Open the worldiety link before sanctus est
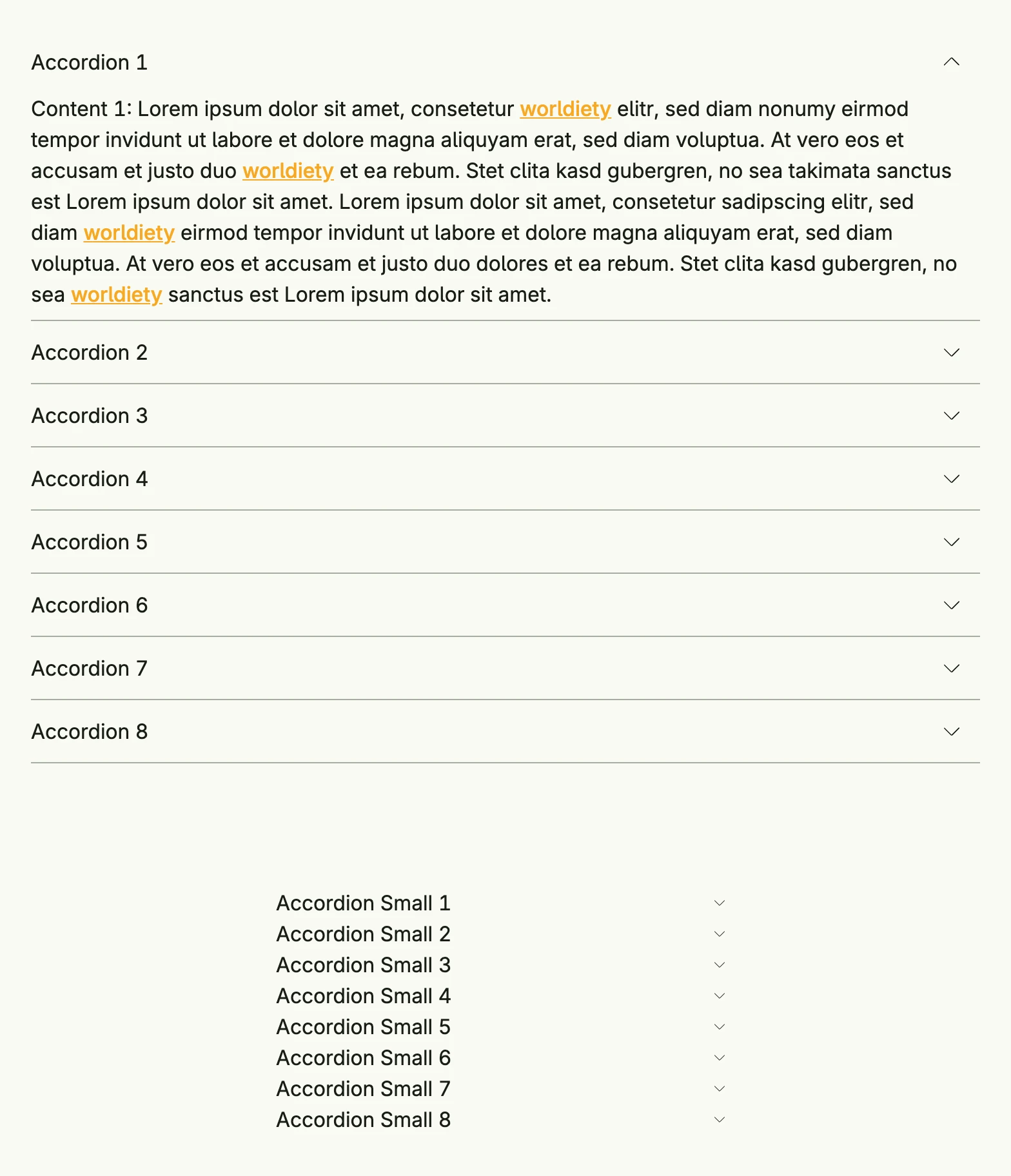Image resolution: width=1011 pixels, height=1176 pixels. coord(116,295)
